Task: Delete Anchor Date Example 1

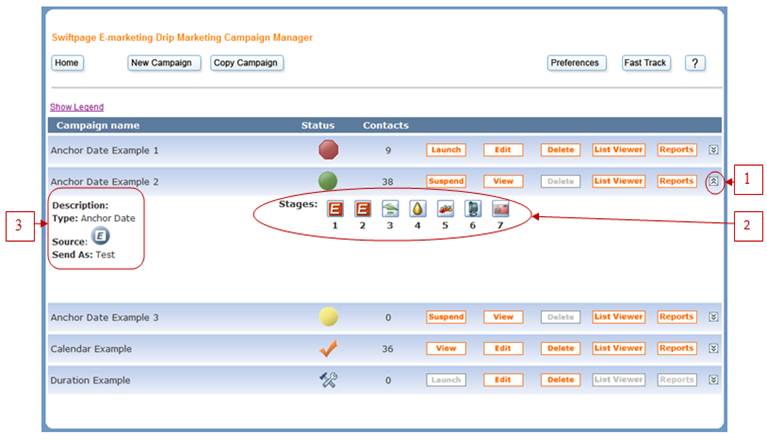Action: 561,150
